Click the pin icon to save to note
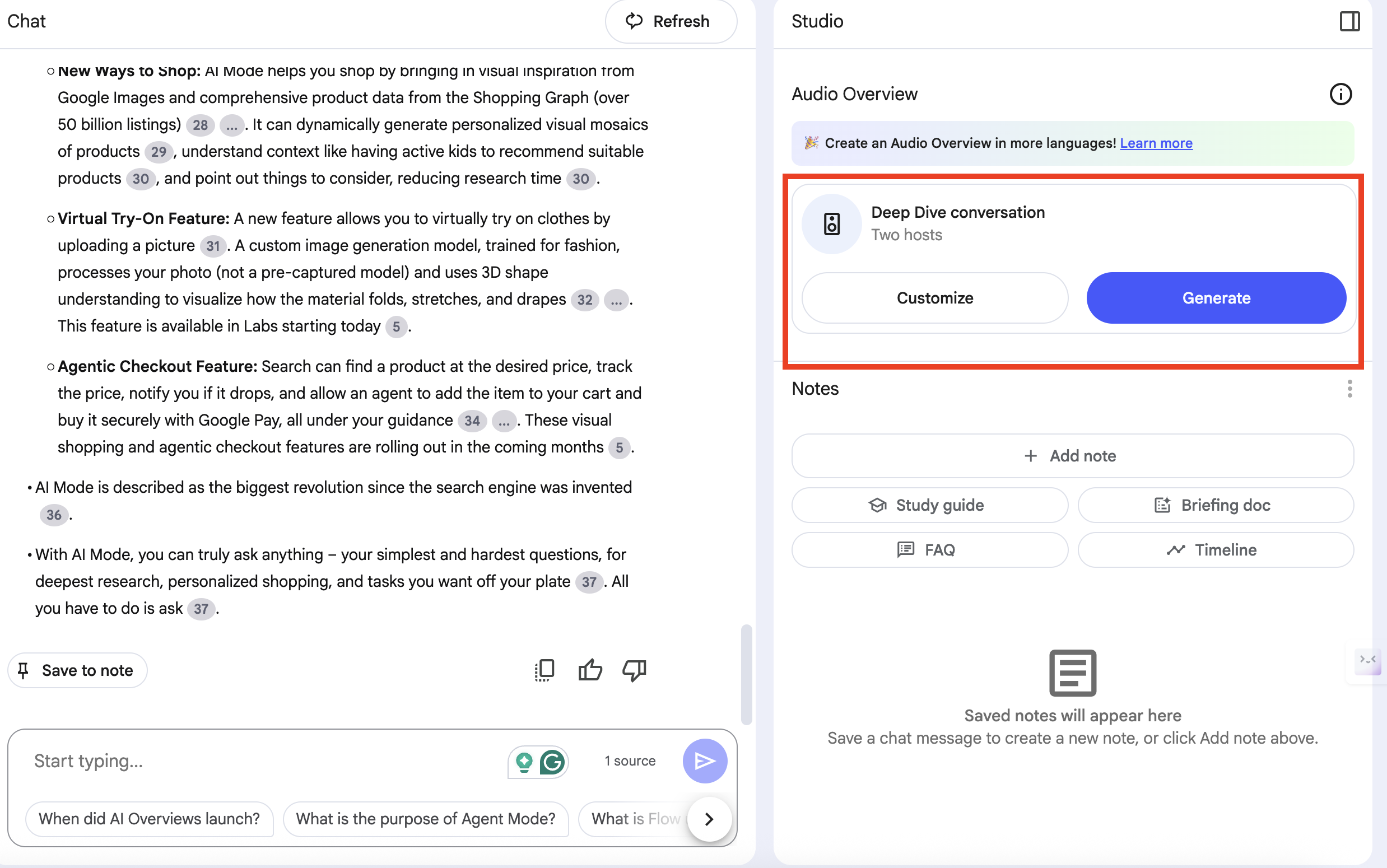The width and height of the screenshot is (1387, 868). coord(24,670)
